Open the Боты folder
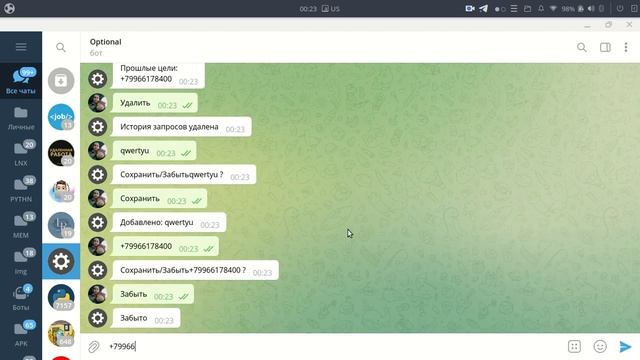 (21, 298)
